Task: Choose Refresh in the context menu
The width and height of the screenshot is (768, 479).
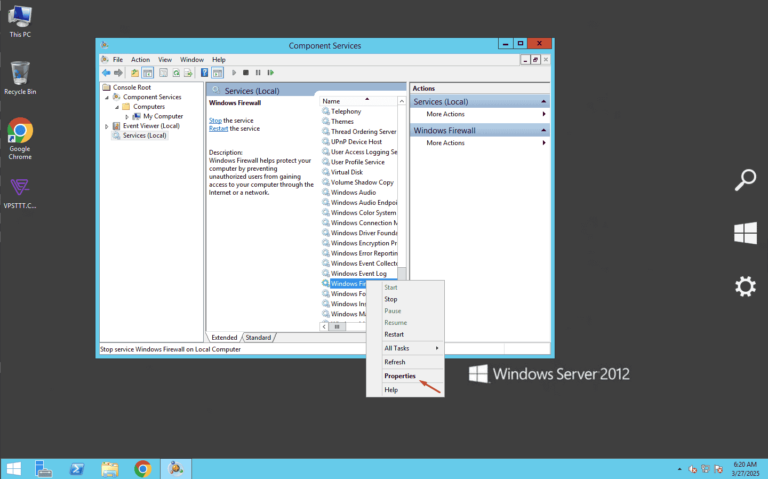Action: pos(405,362)
